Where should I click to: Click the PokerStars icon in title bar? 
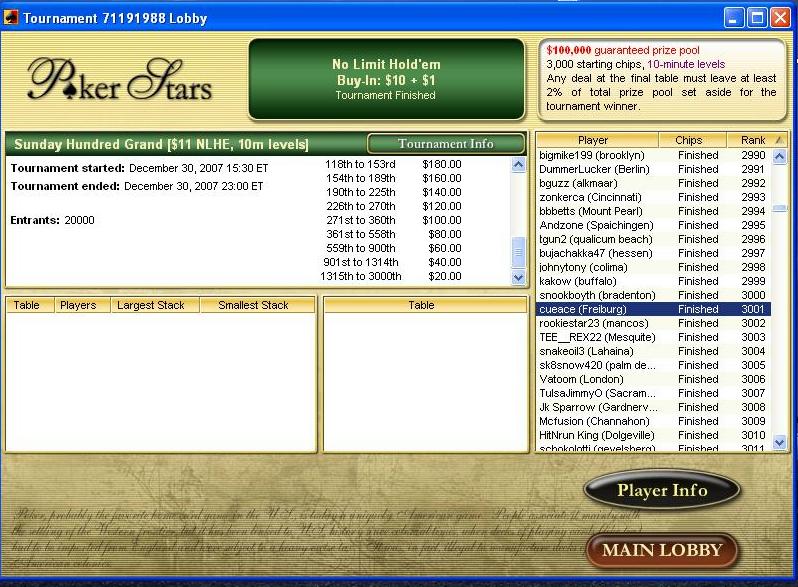10,18
